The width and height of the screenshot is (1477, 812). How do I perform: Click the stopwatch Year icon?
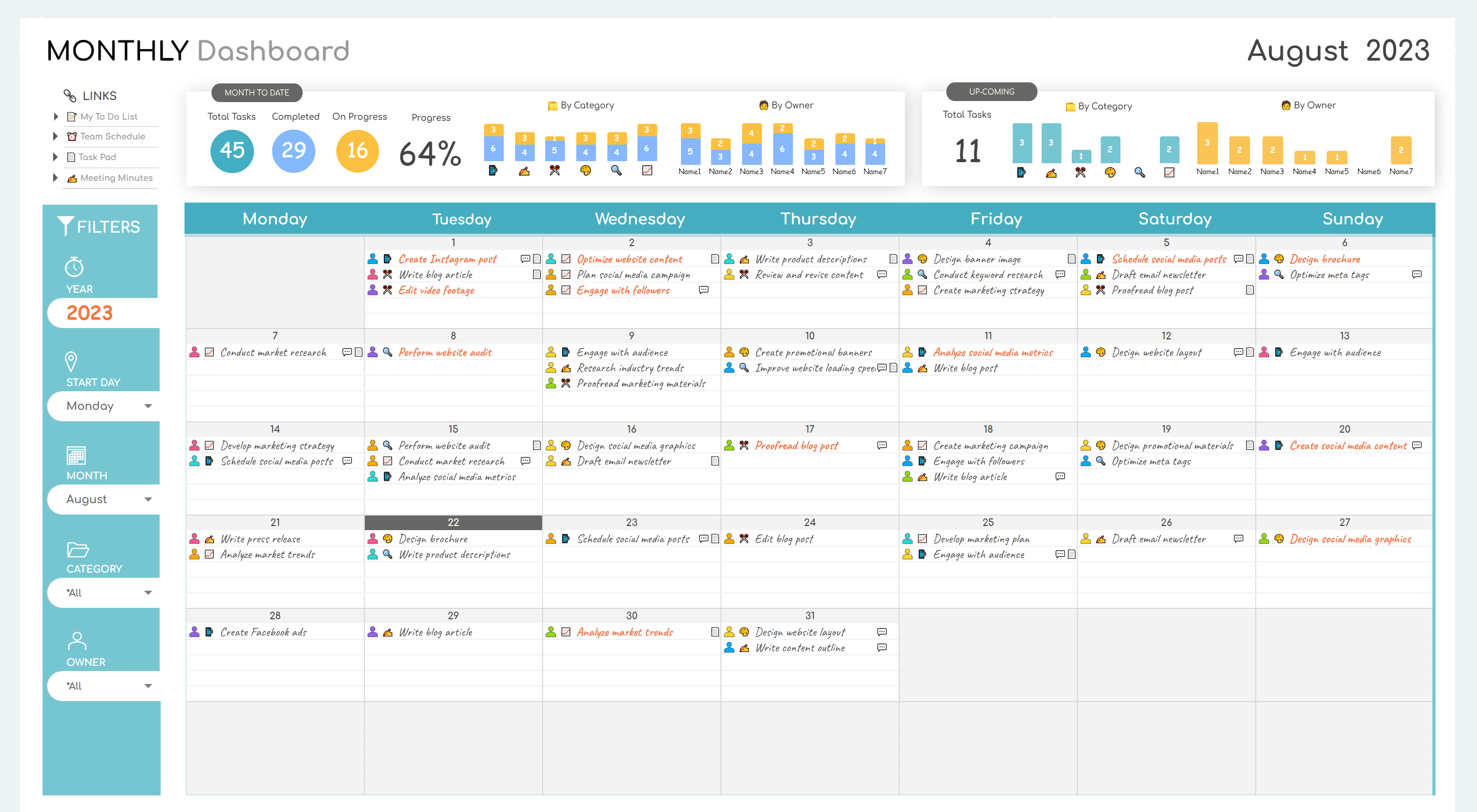(74, 267)
